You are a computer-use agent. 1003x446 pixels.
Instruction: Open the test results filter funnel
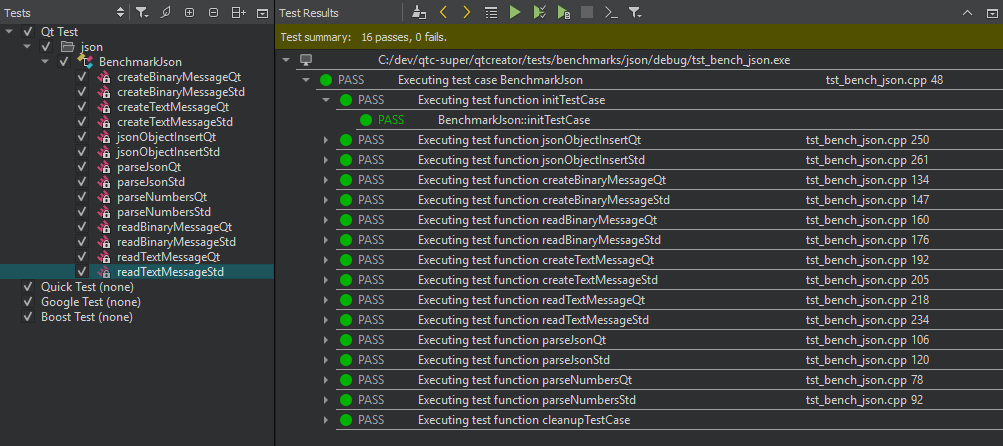click(x=636, y=13)
